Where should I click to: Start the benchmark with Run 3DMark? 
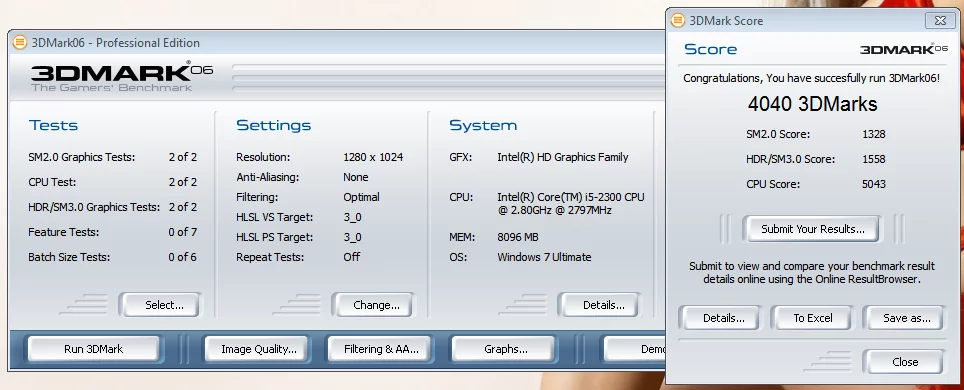93,349
